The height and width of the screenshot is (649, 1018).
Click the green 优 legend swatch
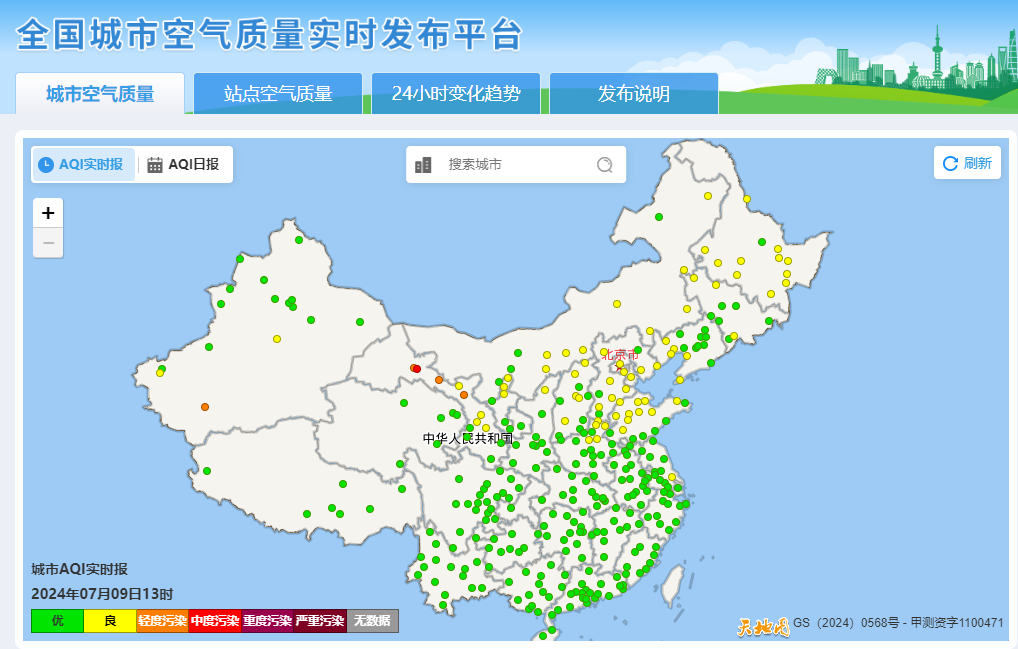(x=58, y=621)
